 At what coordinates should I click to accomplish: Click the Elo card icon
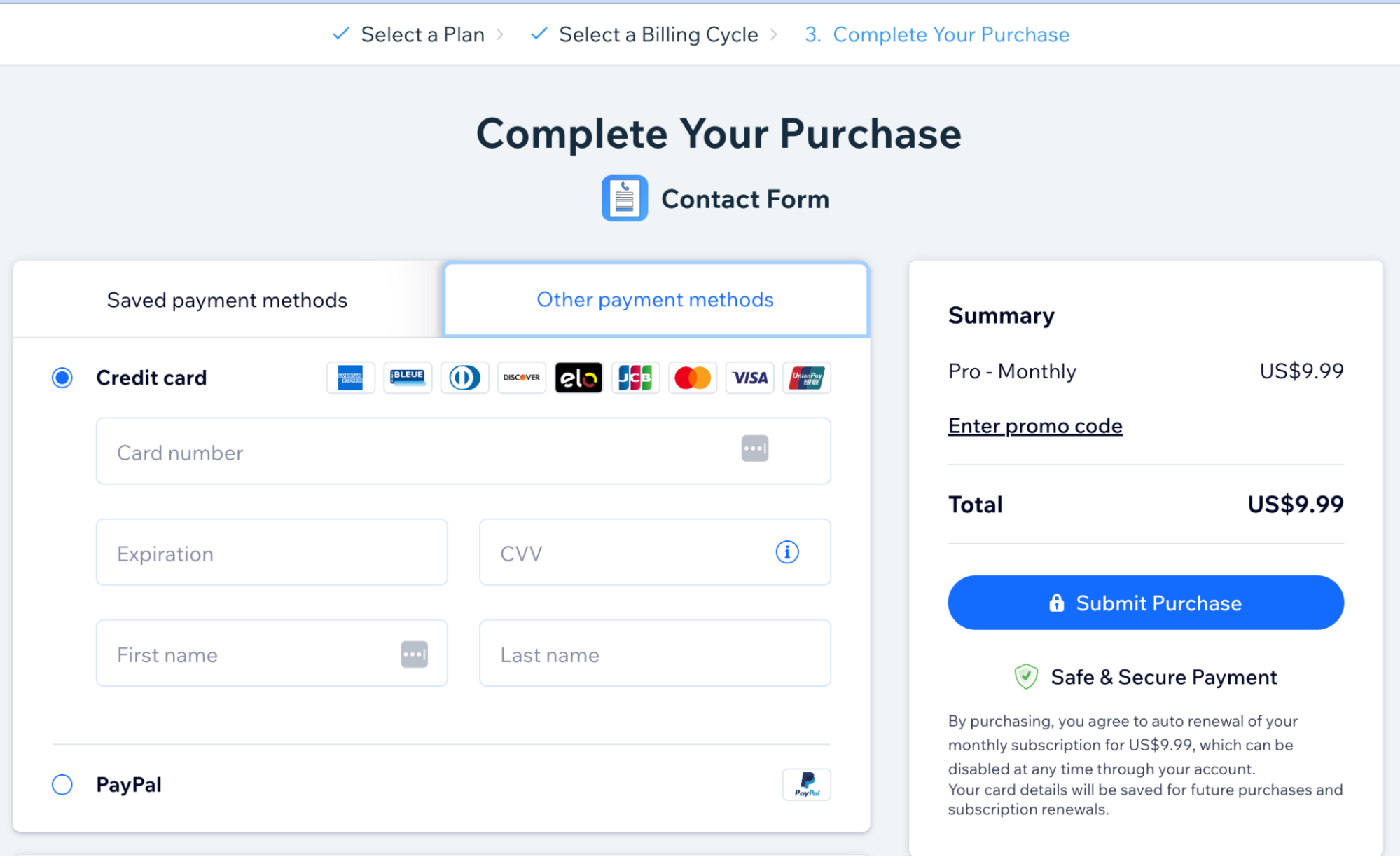578,378
